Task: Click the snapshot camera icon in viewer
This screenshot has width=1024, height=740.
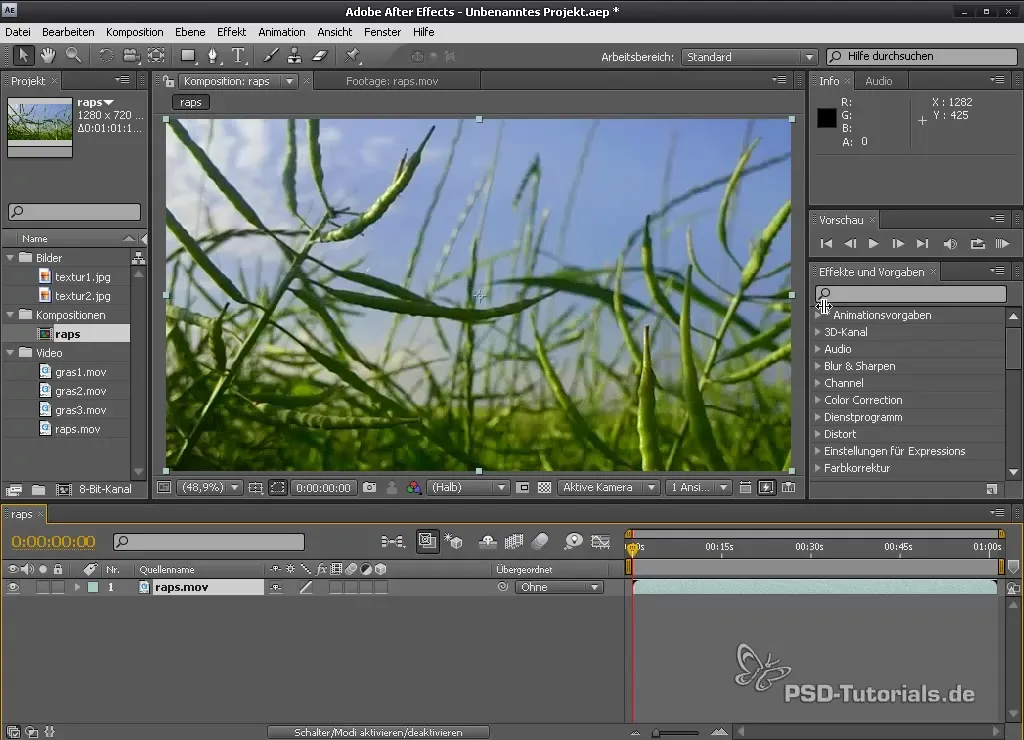Action: 370,488
